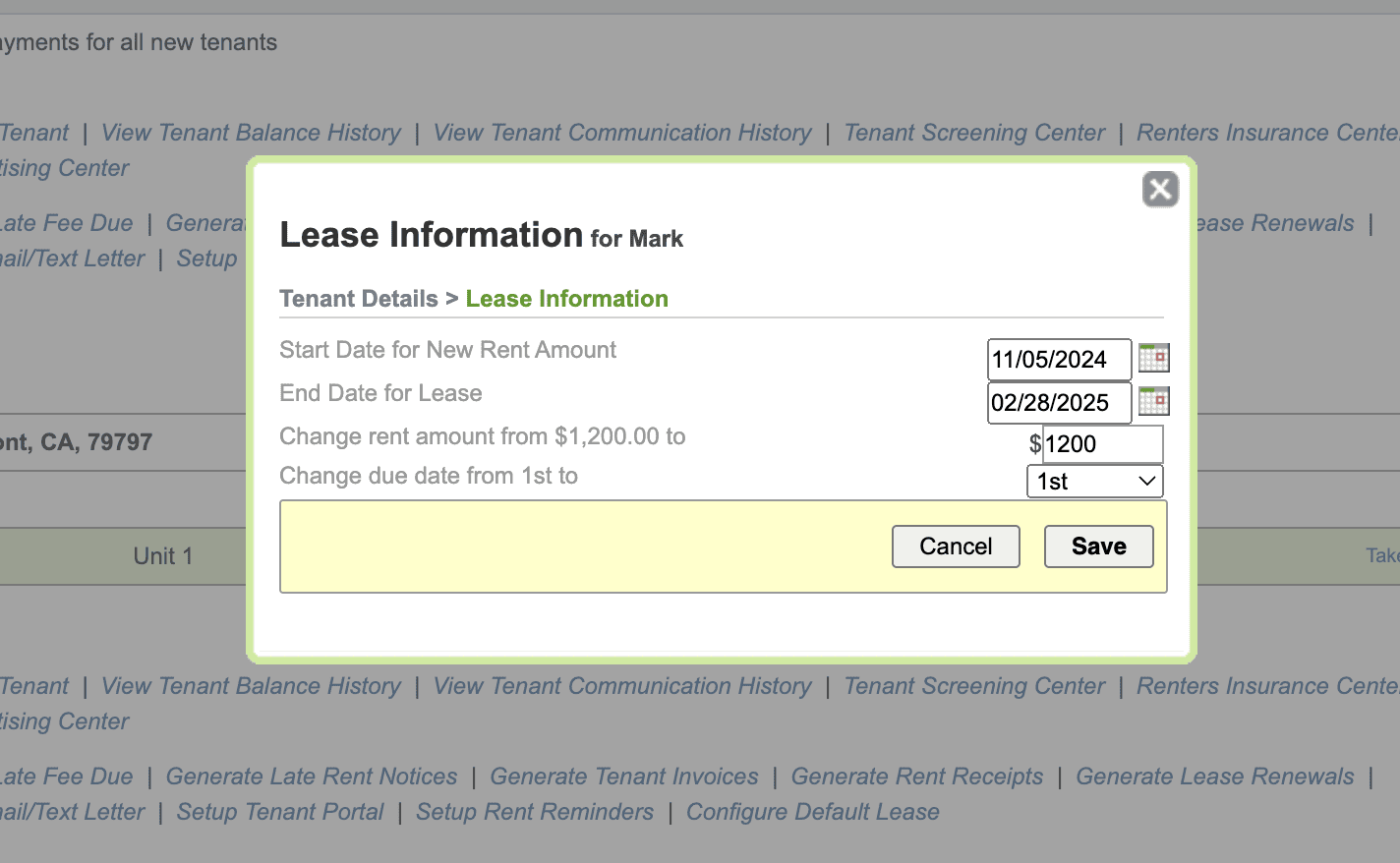This screenshot has width=1400, height=863.
Task: Open Generate Tenant Invoices link
Action: (624, 777)
